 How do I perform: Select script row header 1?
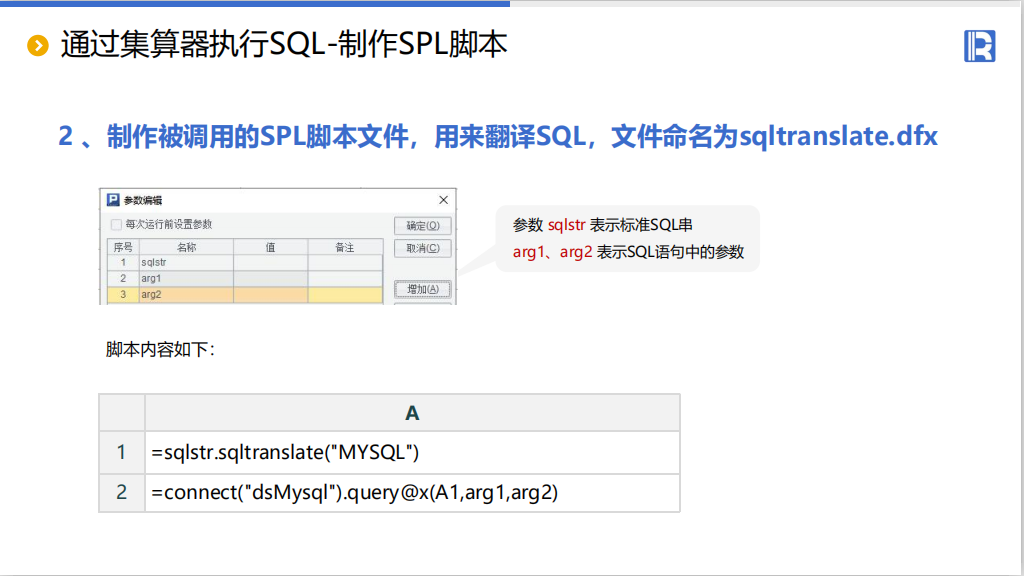pyautogui.click(x=121, y=452)
